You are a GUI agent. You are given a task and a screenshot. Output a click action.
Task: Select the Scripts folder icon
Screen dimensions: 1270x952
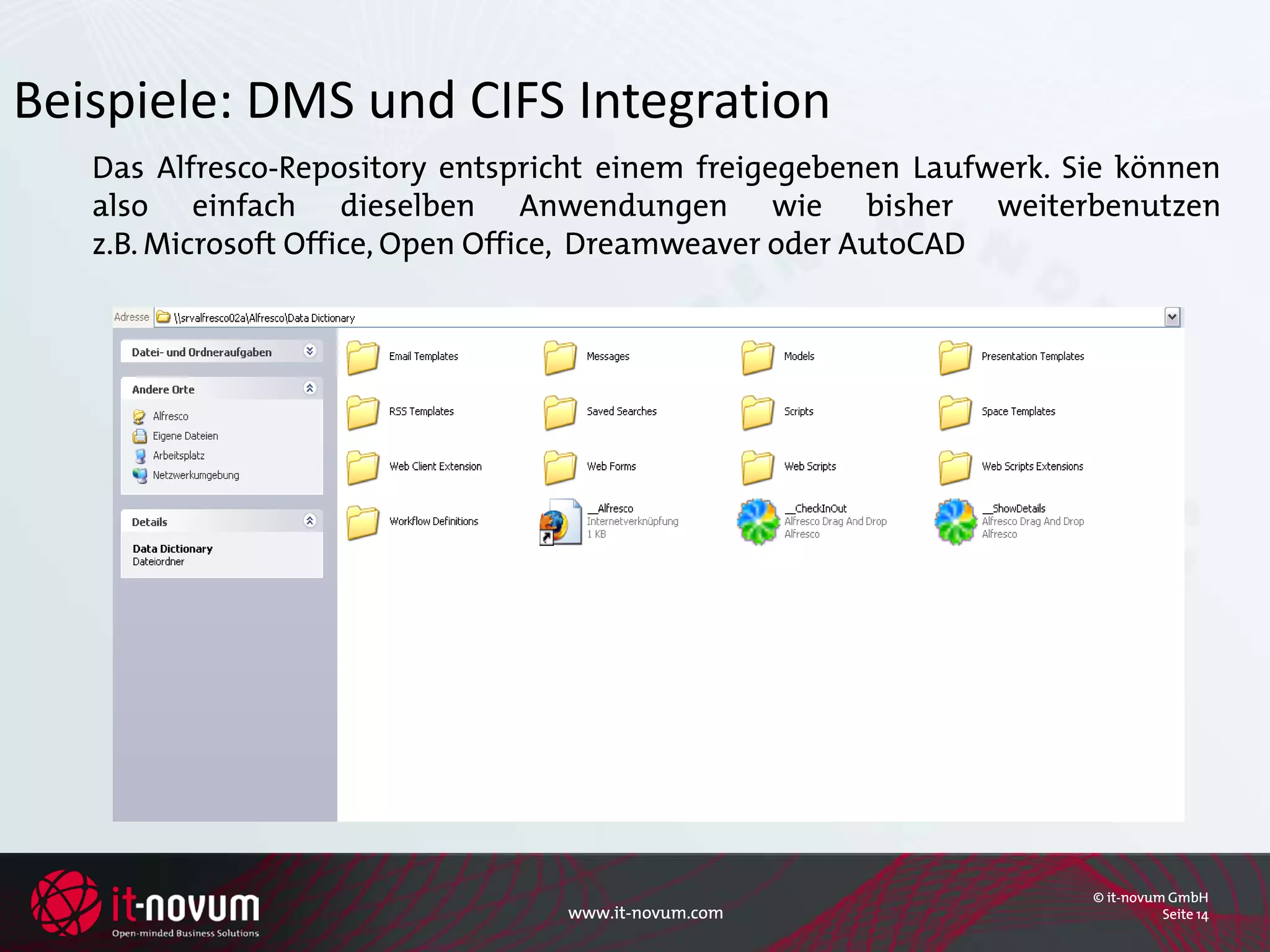click(758, 413)
